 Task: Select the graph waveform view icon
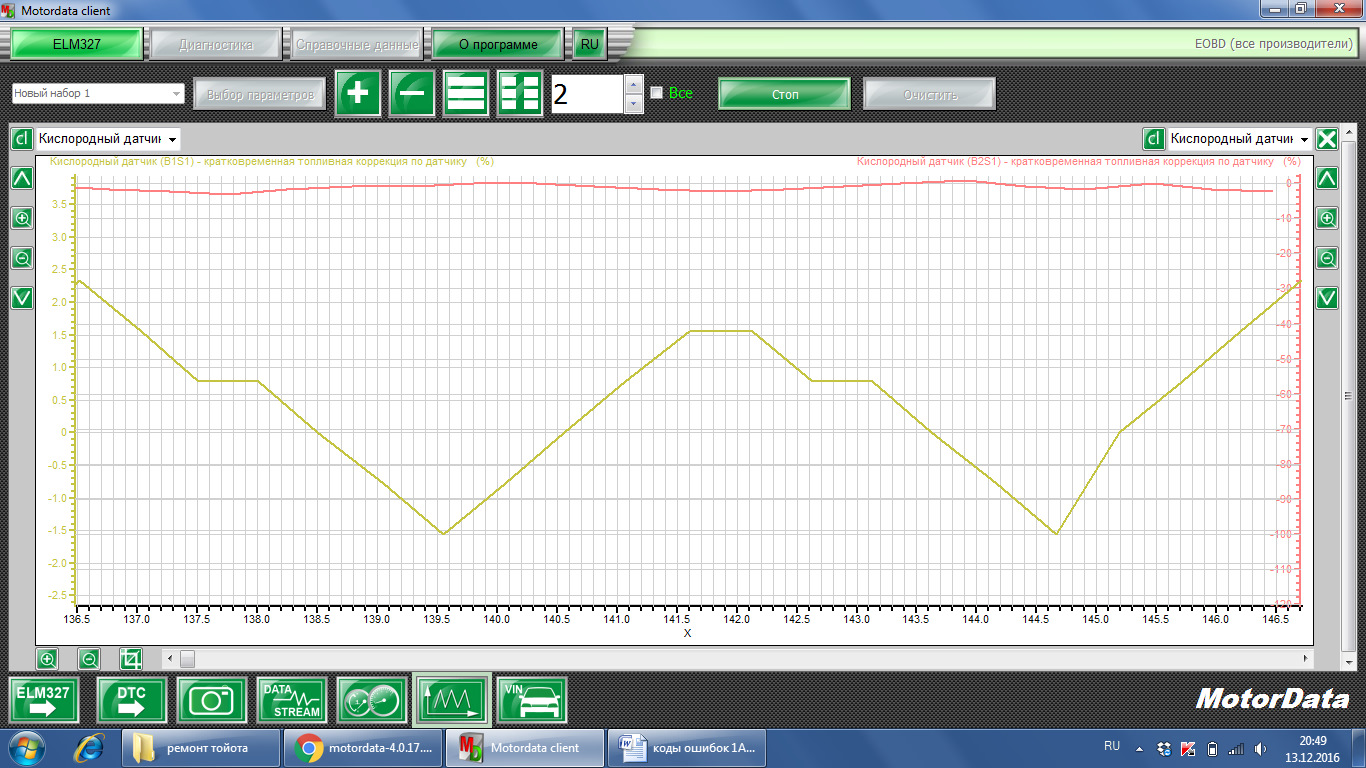click(451, 700)
